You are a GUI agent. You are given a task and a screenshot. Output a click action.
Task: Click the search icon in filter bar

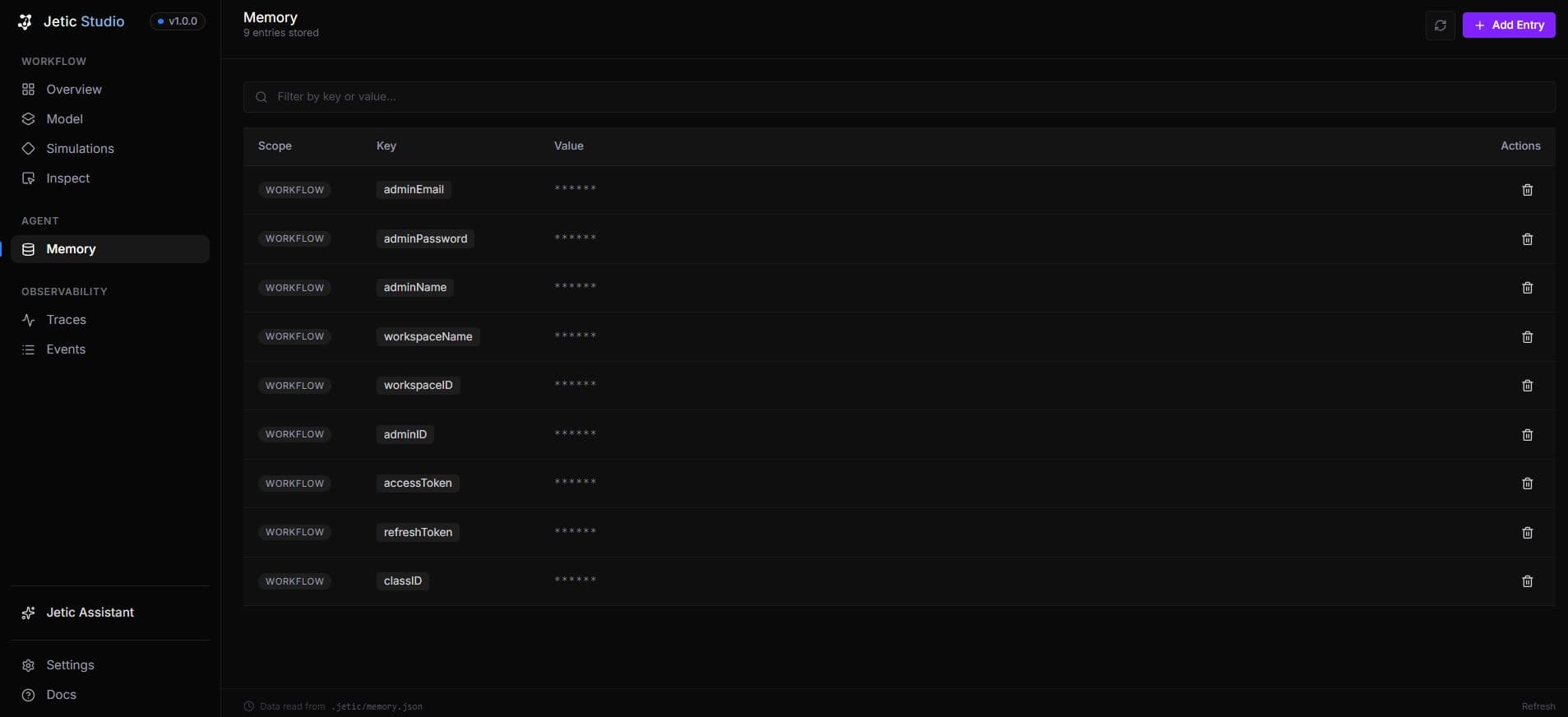(x=261, y=97)
